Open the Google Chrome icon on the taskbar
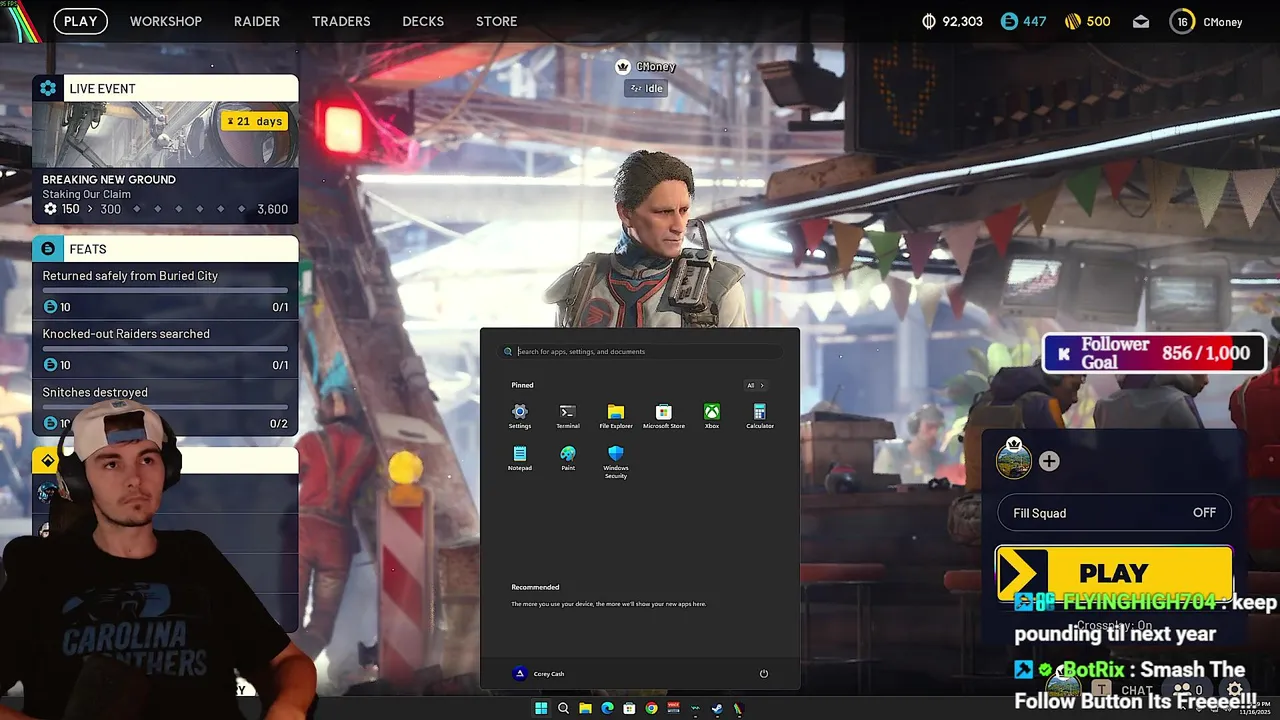The height and width of the screenshot is (720, 1280). click(651, 708)
